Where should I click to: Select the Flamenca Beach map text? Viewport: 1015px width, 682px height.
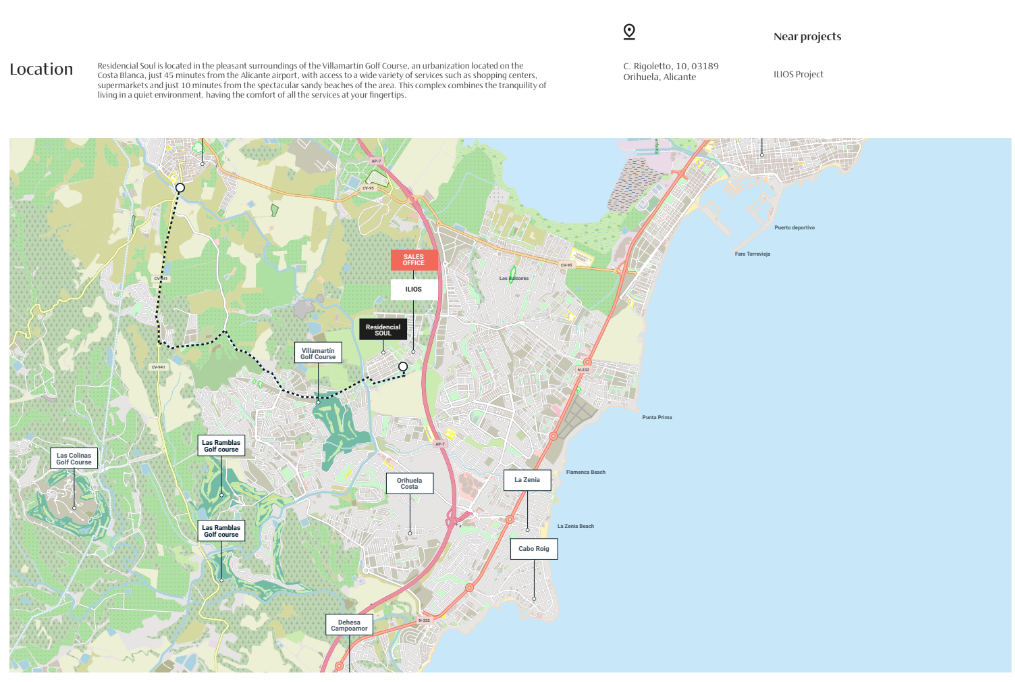tap(586, 471)
